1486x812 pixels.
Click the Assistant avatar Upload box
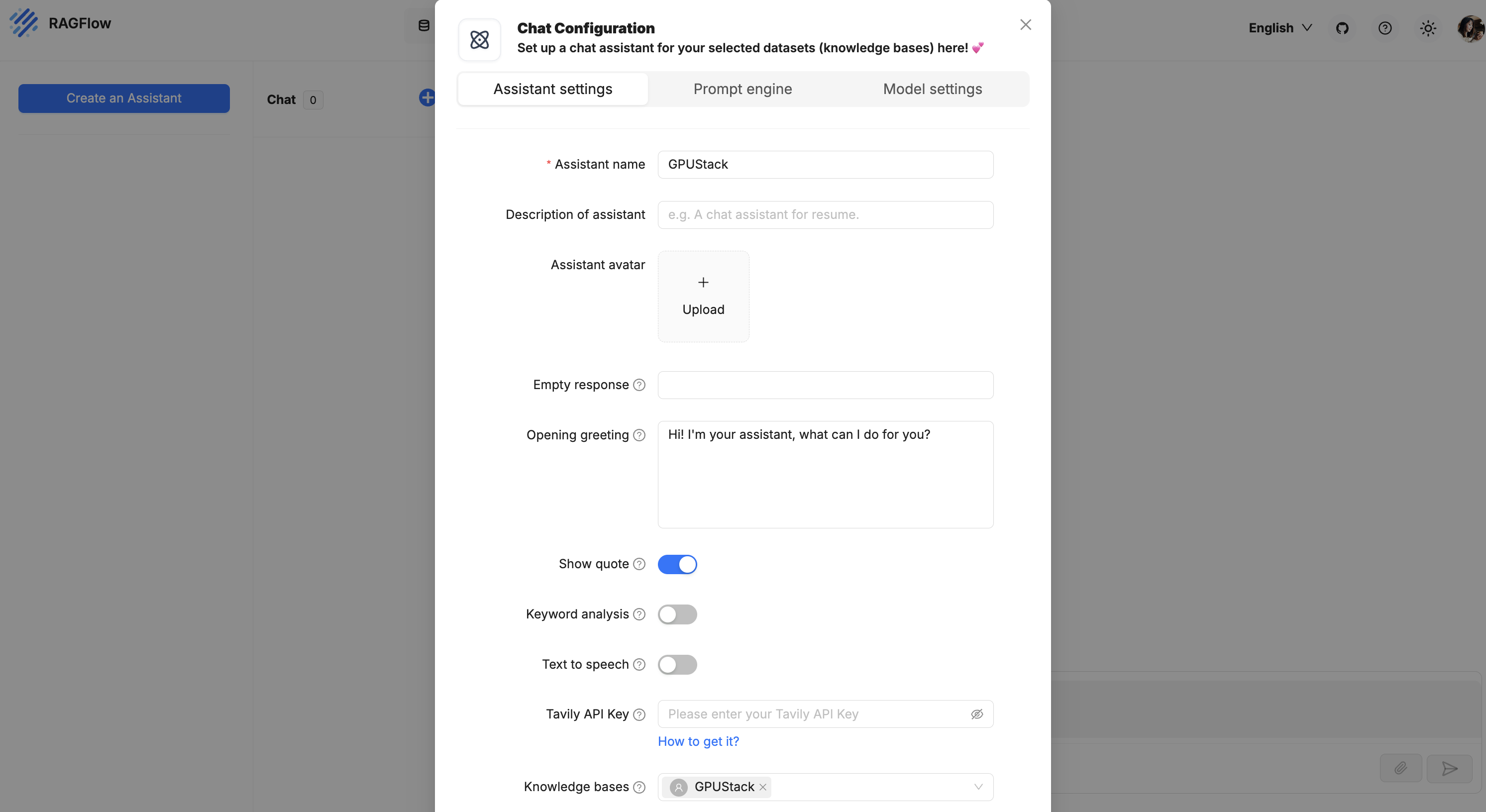pyautogui.click(x=703, y=297)
